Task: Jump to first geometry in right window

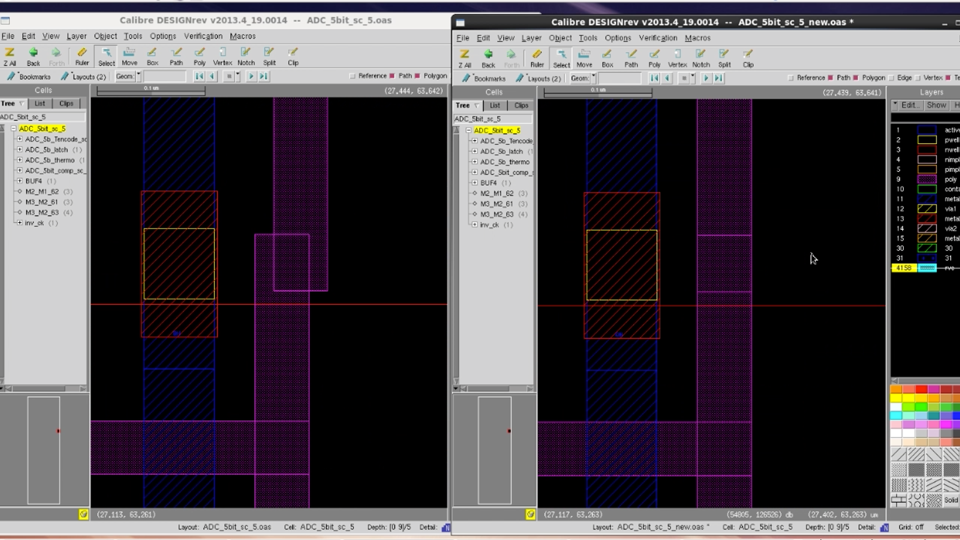Action: (x=654, y=78)
